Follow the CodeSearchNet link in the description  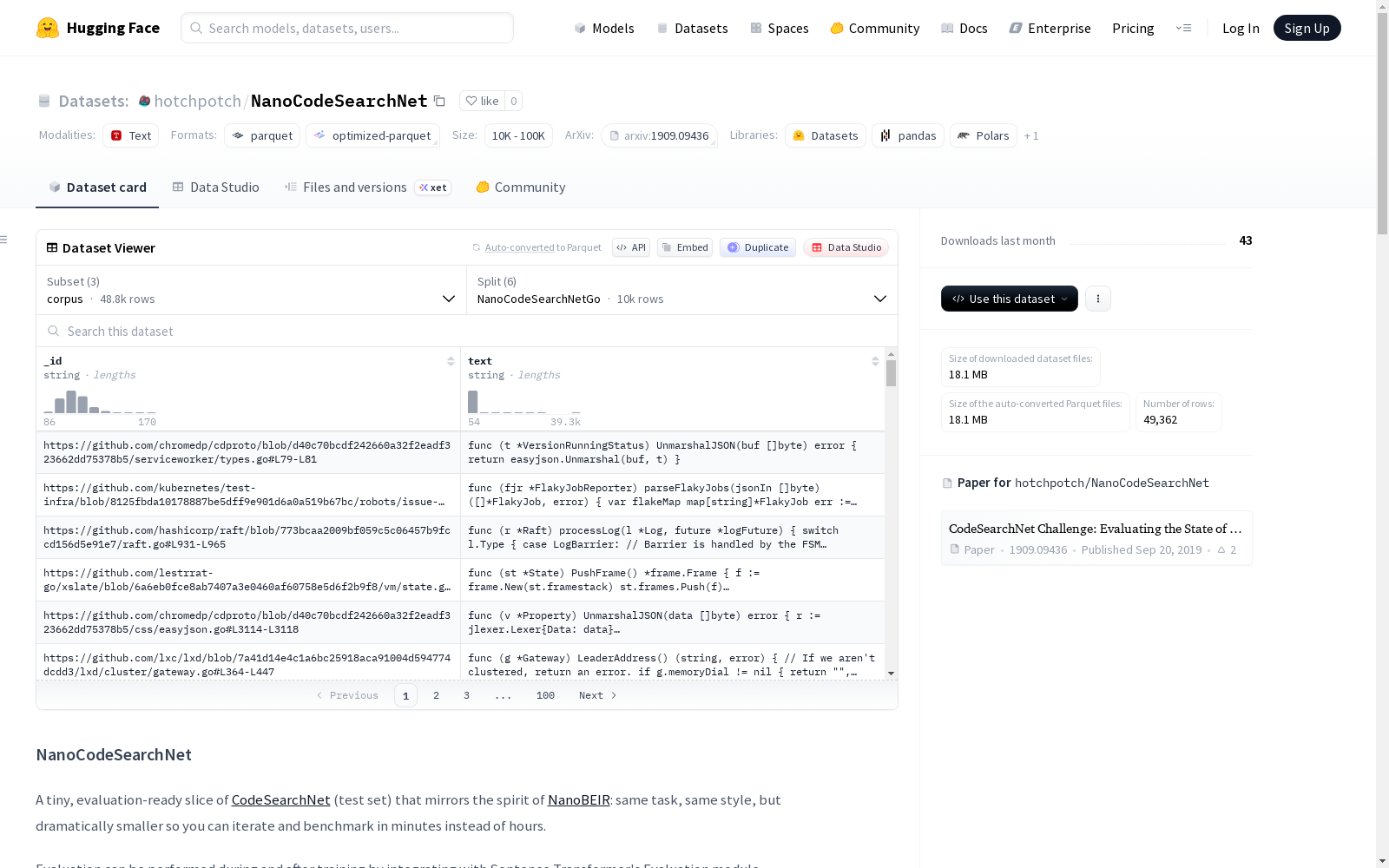[x=280, y=799]
